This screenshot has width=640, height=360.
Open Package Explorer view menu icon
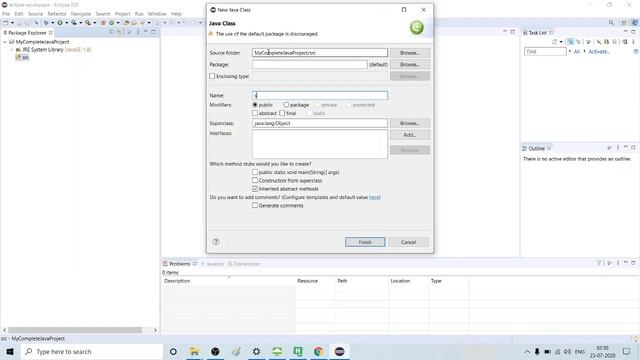tap(138, 31)
